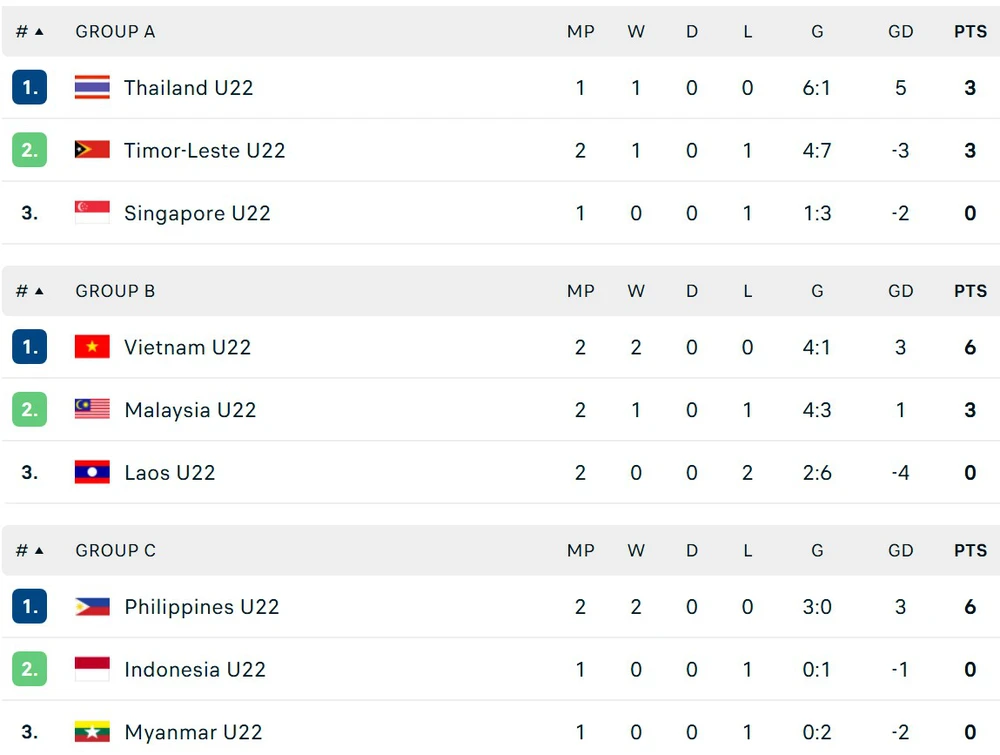Viewport: 1000px width, 755px height.
Task: Click the Thailand flag icon
Action: coord(92,88)
